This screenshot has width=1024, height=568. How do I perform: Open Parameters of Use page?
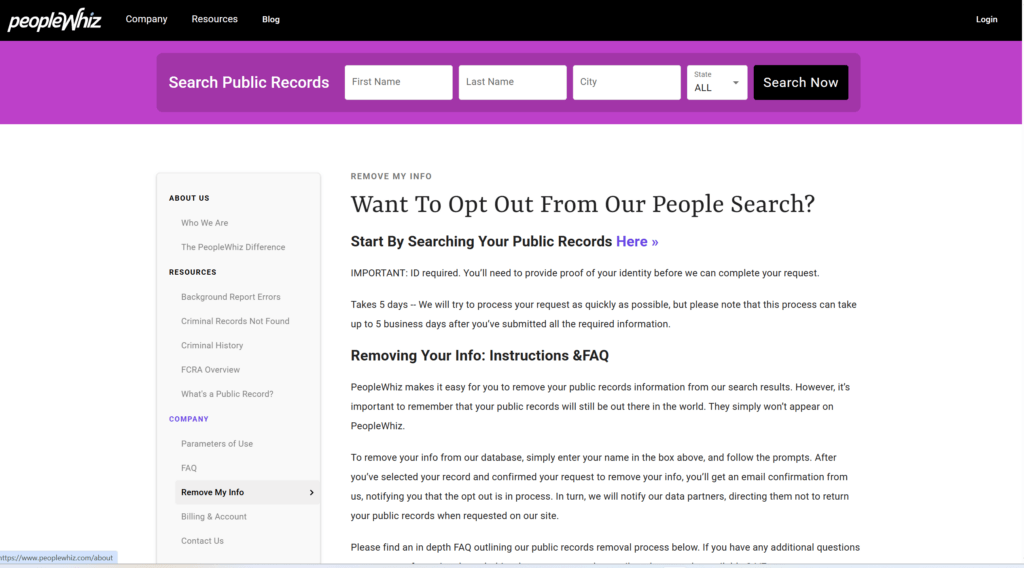[x=217, y=443]
